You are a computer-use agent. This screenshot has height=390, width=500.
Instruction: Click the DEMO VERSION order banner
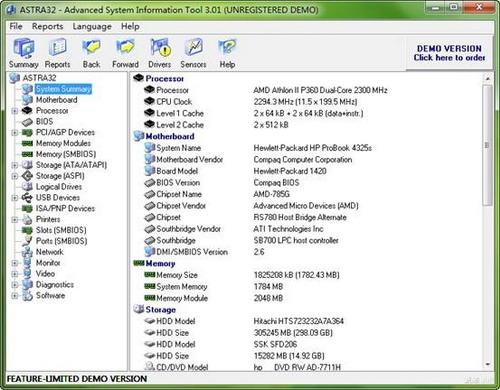(449, 53)
